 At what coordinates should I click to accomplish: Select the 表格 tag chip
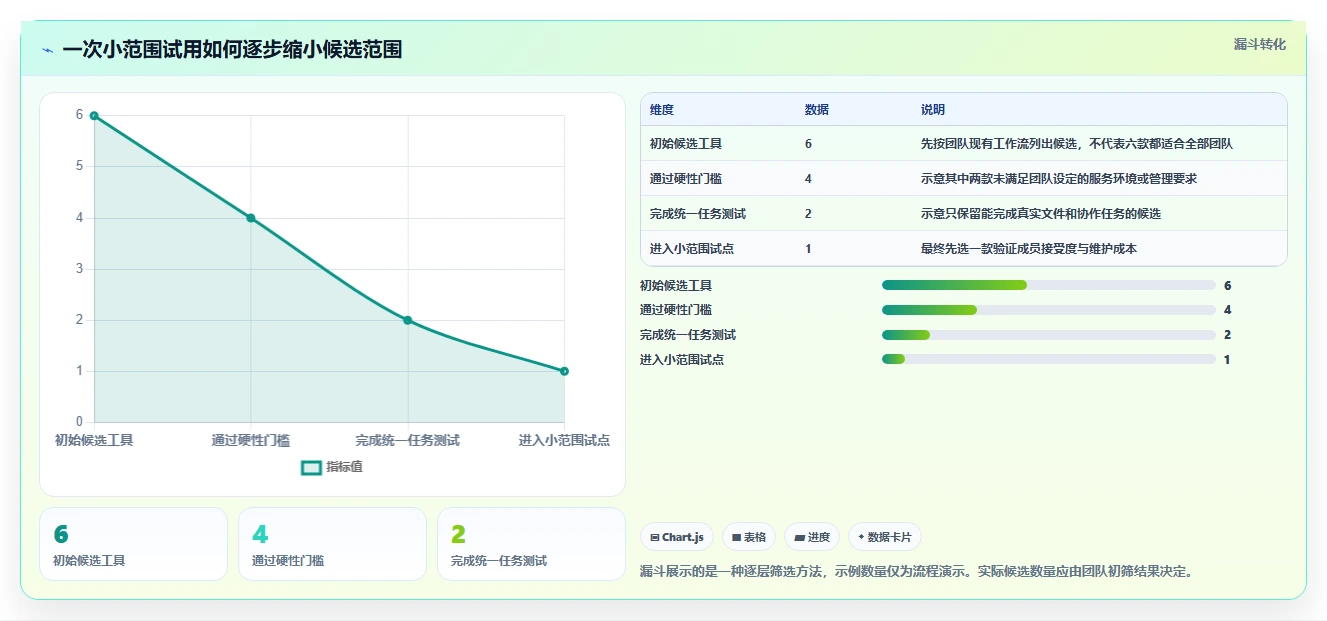click(749, 537)
